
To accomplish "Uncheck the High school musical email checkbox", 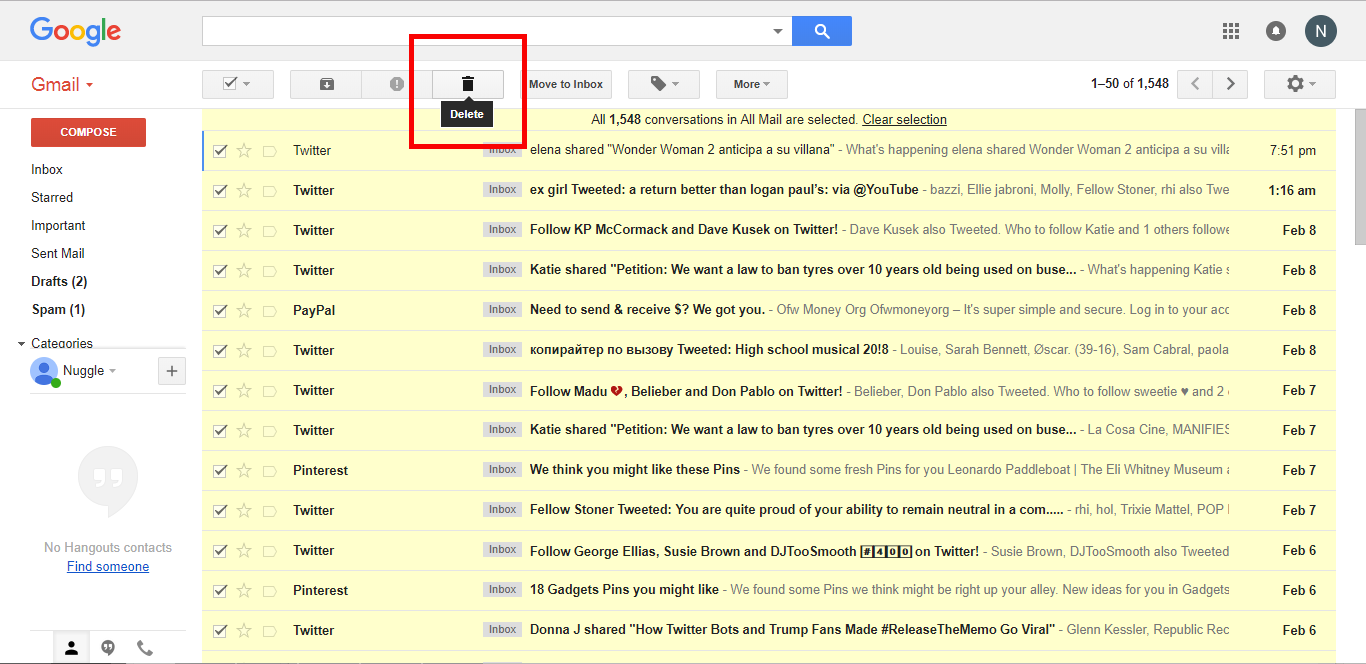I will (x=220, y=350).
